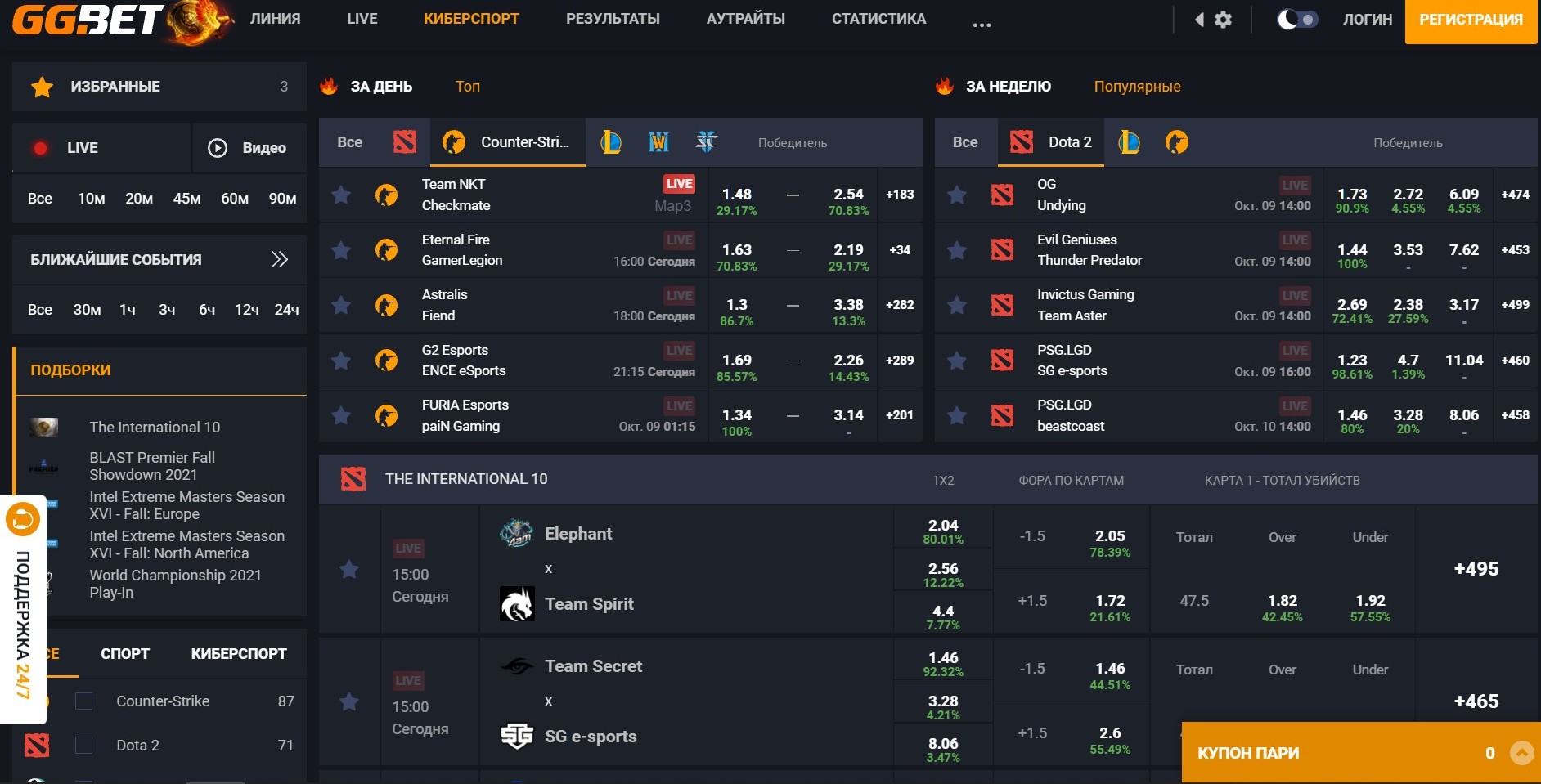1541x784 pixels.
Task: Select the StarCraft icon in ЗА ДЕНЬ
Action: 706,142
